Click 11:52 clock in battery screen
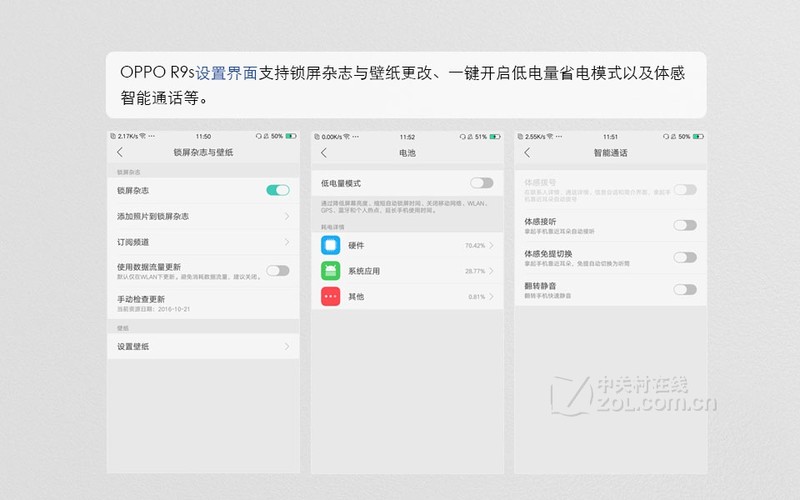The width and height of the screenshot is (800, 500). (407, 137)
